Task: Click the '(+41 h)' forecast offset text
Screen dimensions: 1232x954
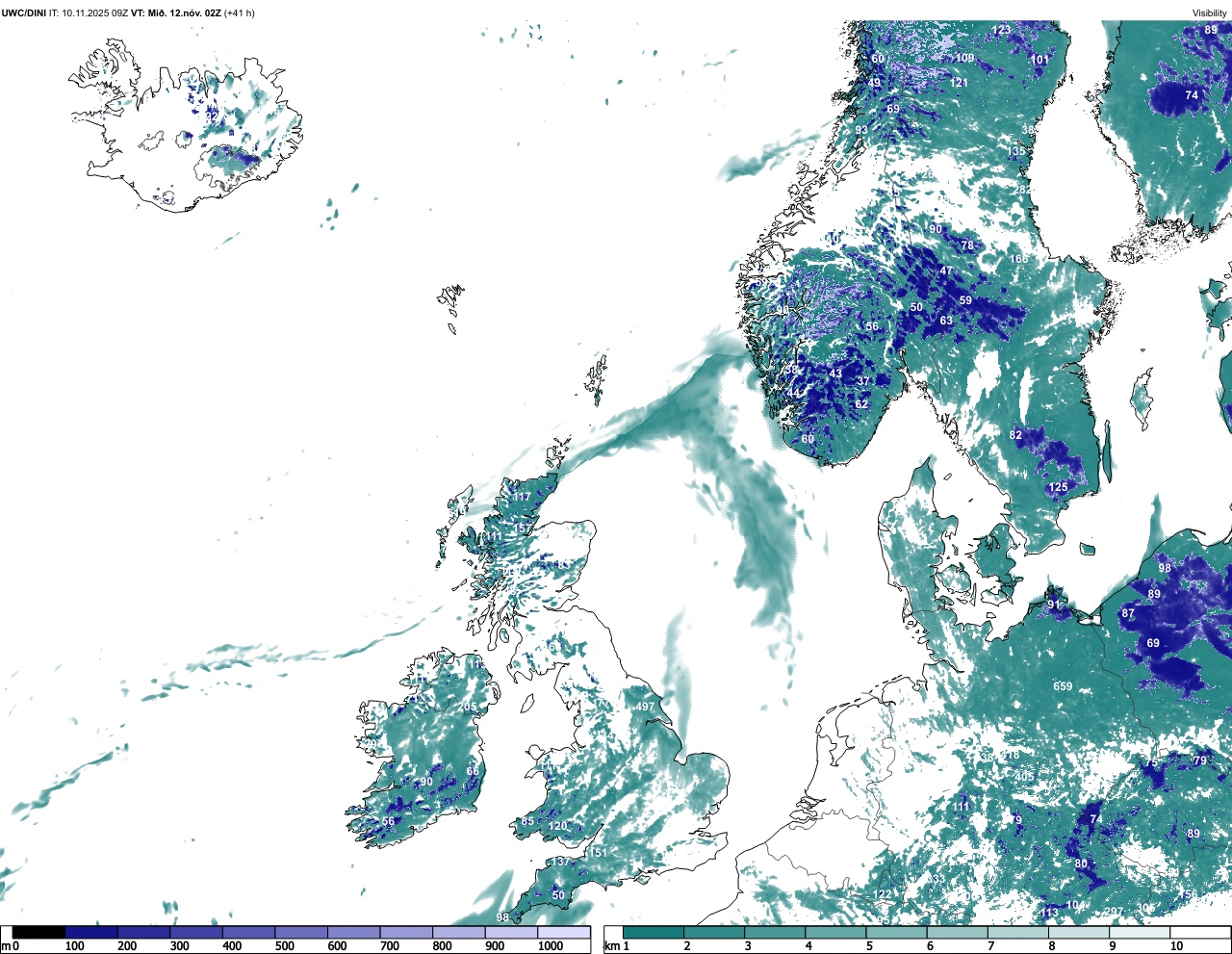Action: (x=240, y=13)
